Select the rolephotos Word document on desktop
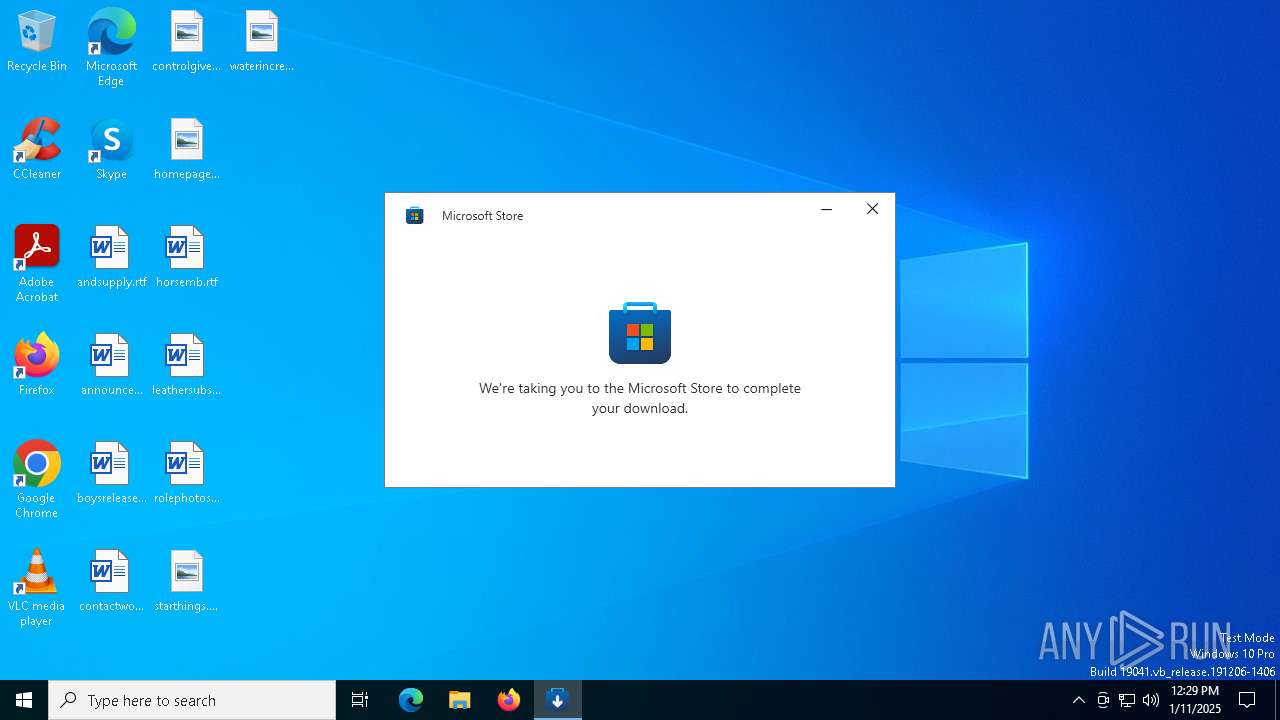1280x720 pixels. (186, 474)
